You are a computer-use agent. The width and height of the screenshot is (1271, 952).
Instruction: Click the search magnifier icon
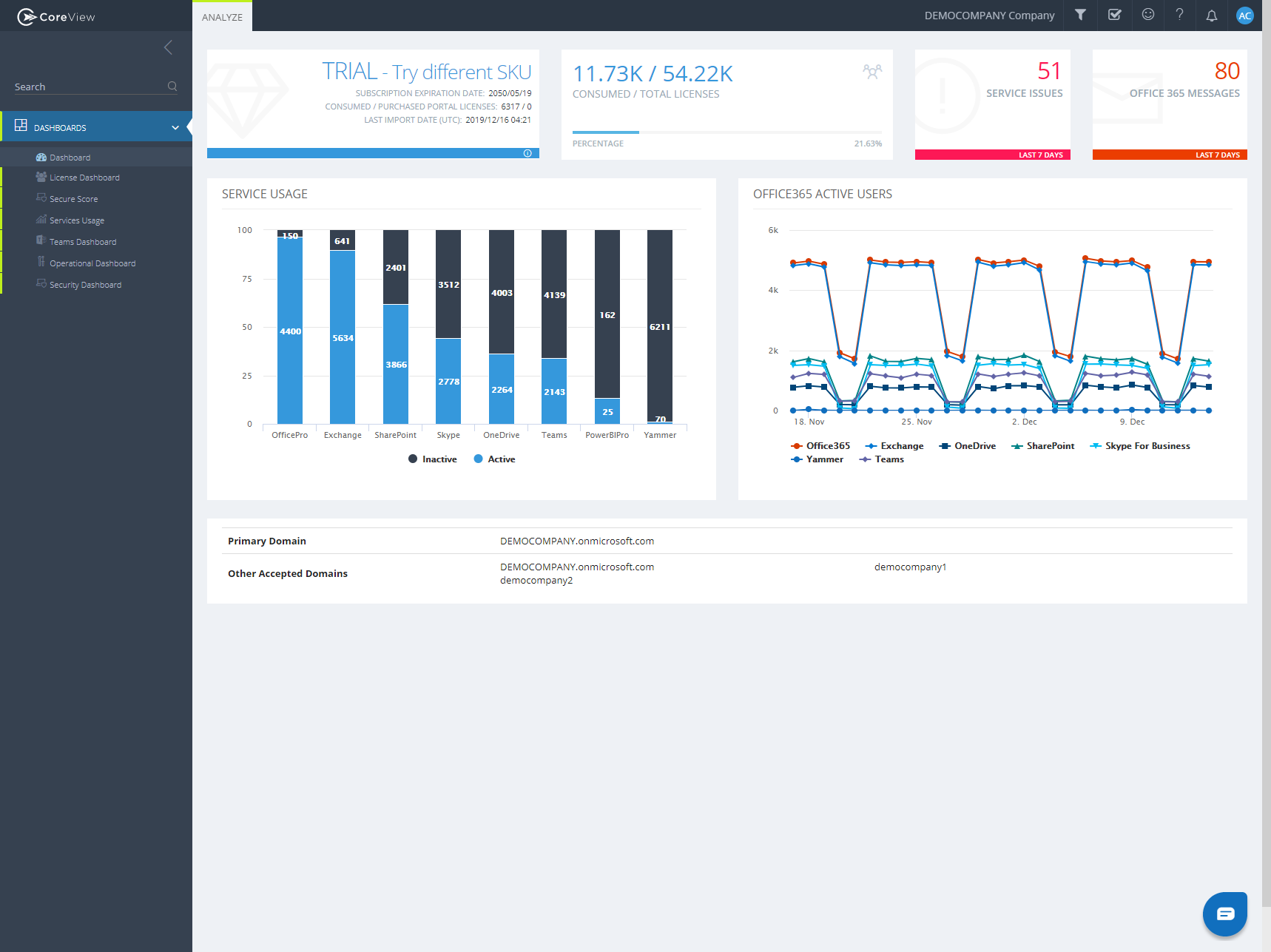[x=172, y=86]
